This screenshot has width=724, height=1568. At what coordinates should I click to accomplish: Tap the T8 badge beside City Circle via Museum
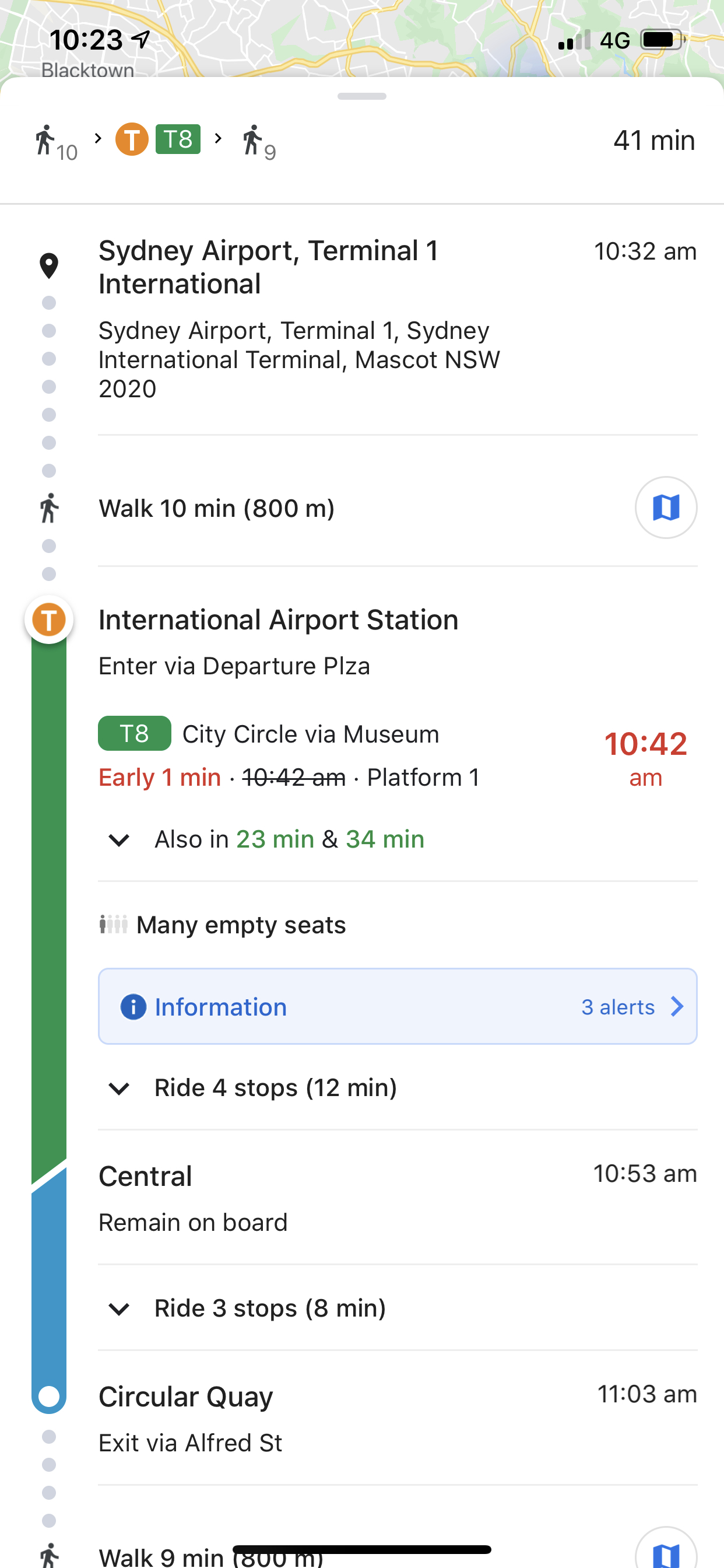[x=135, y=733]
